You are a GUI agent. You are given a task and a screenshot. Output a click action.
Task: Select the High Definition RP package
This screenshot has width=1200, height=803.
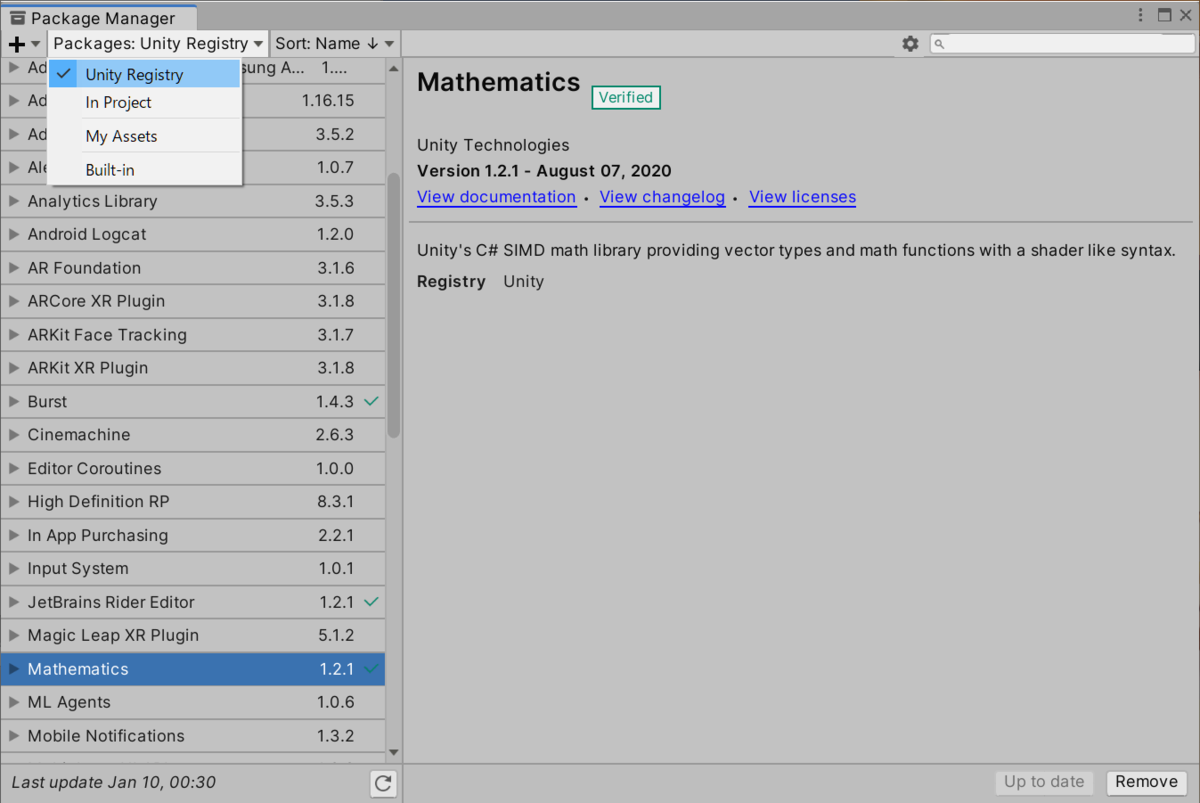192,502
